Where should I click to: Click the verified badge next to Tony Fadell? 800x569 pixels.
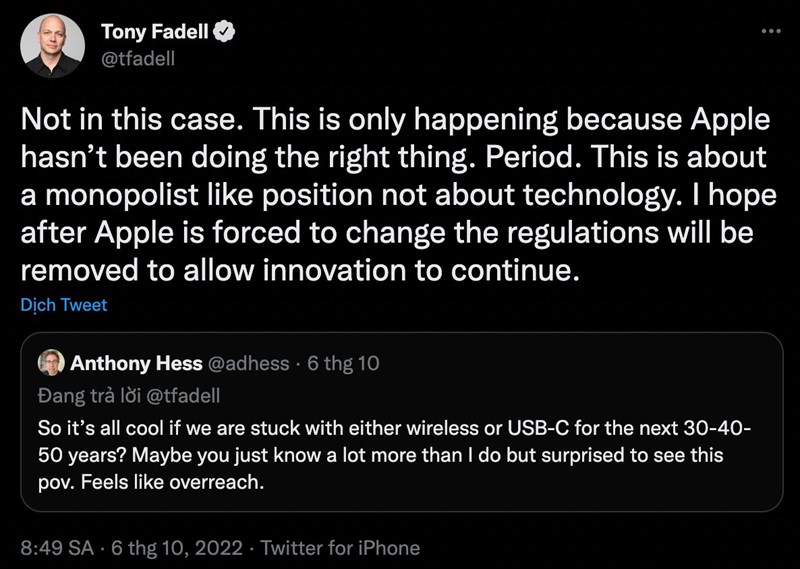223,32
